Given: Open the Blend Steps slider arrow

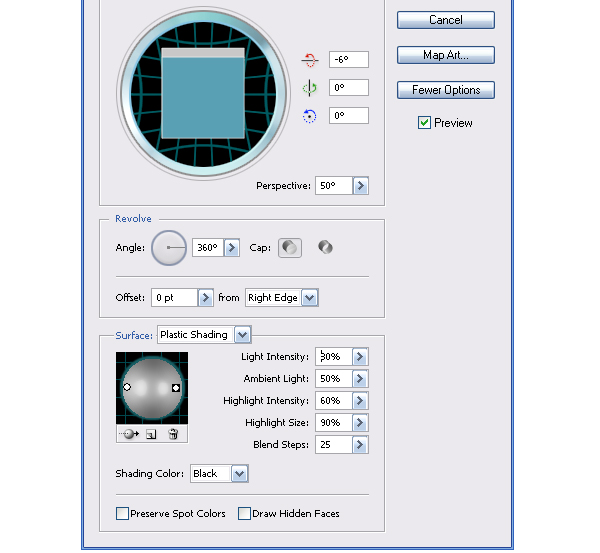Looking at the screenshot, I should 360,445.
